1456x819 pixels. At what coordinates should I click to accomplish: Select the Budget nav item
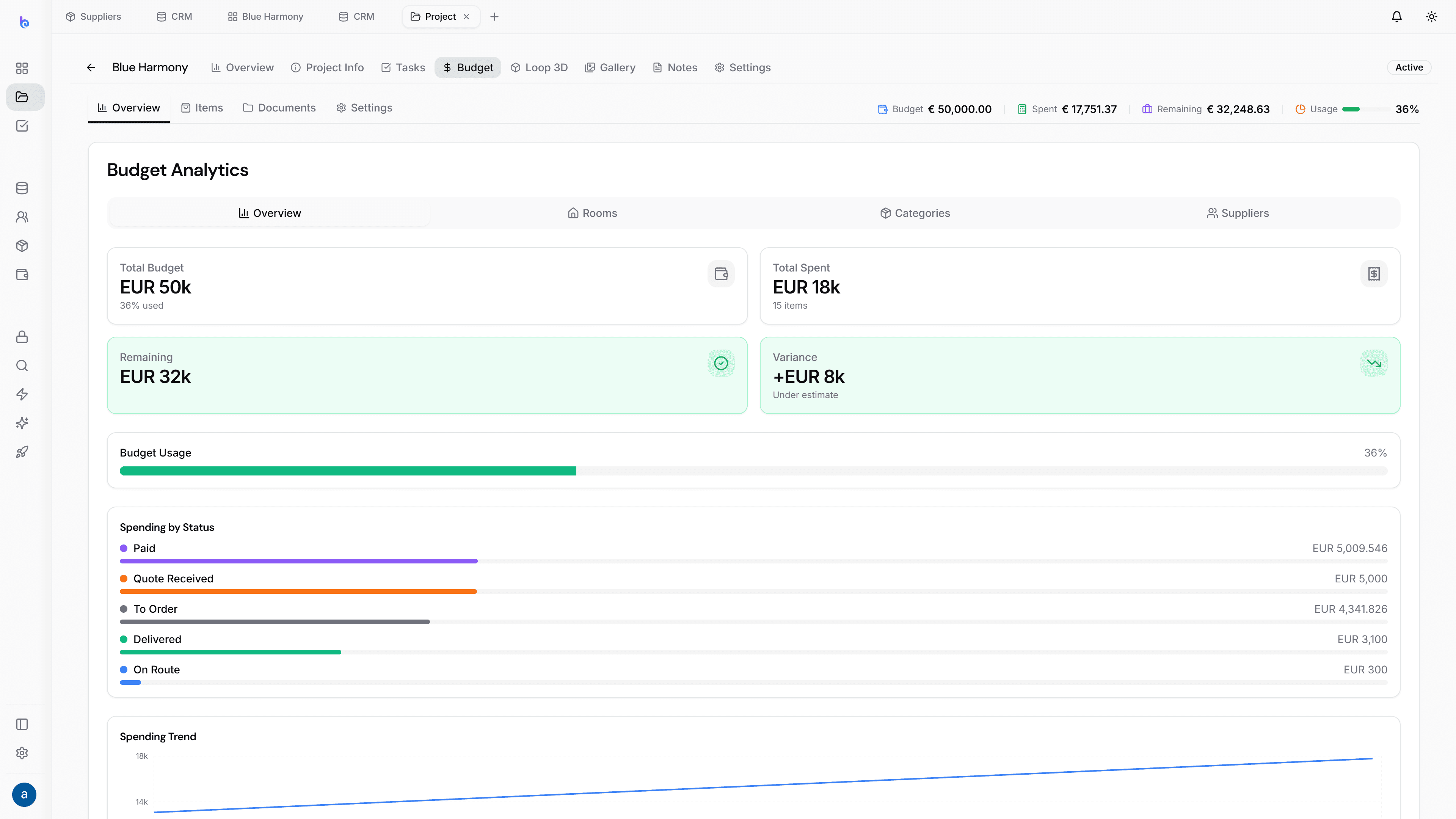[468, 68]
